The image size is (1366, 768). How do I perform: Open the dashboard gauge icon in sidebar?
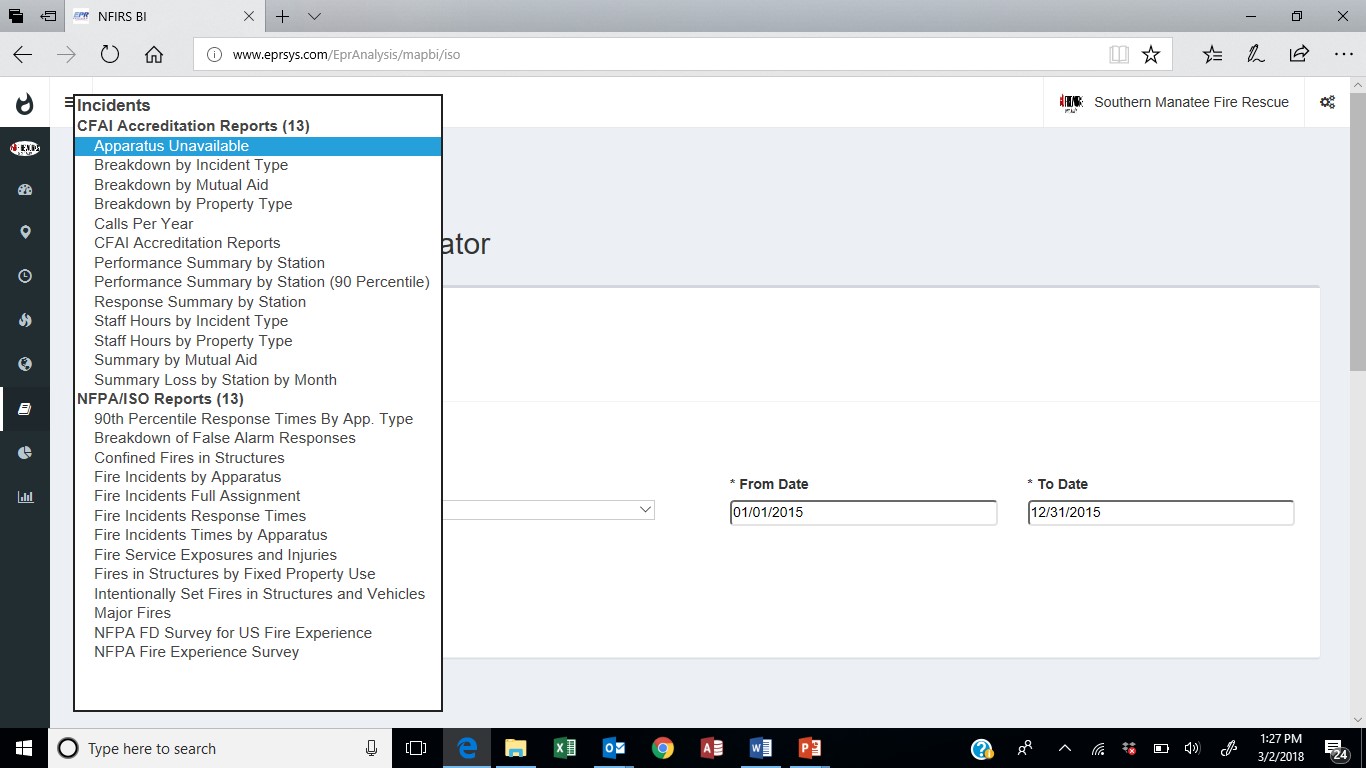click(25, 189)
